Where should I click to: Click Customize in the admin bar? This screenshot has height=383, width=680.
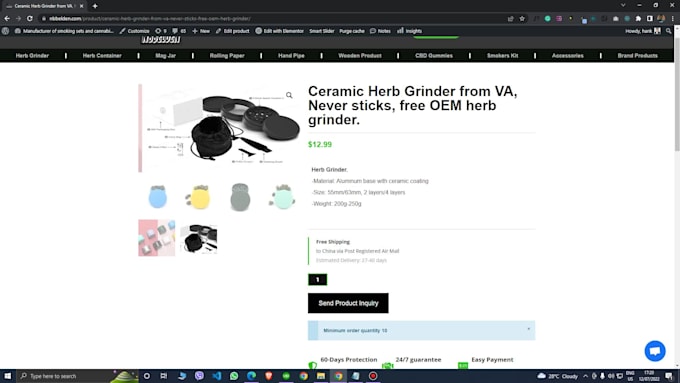tap(134, 31)
